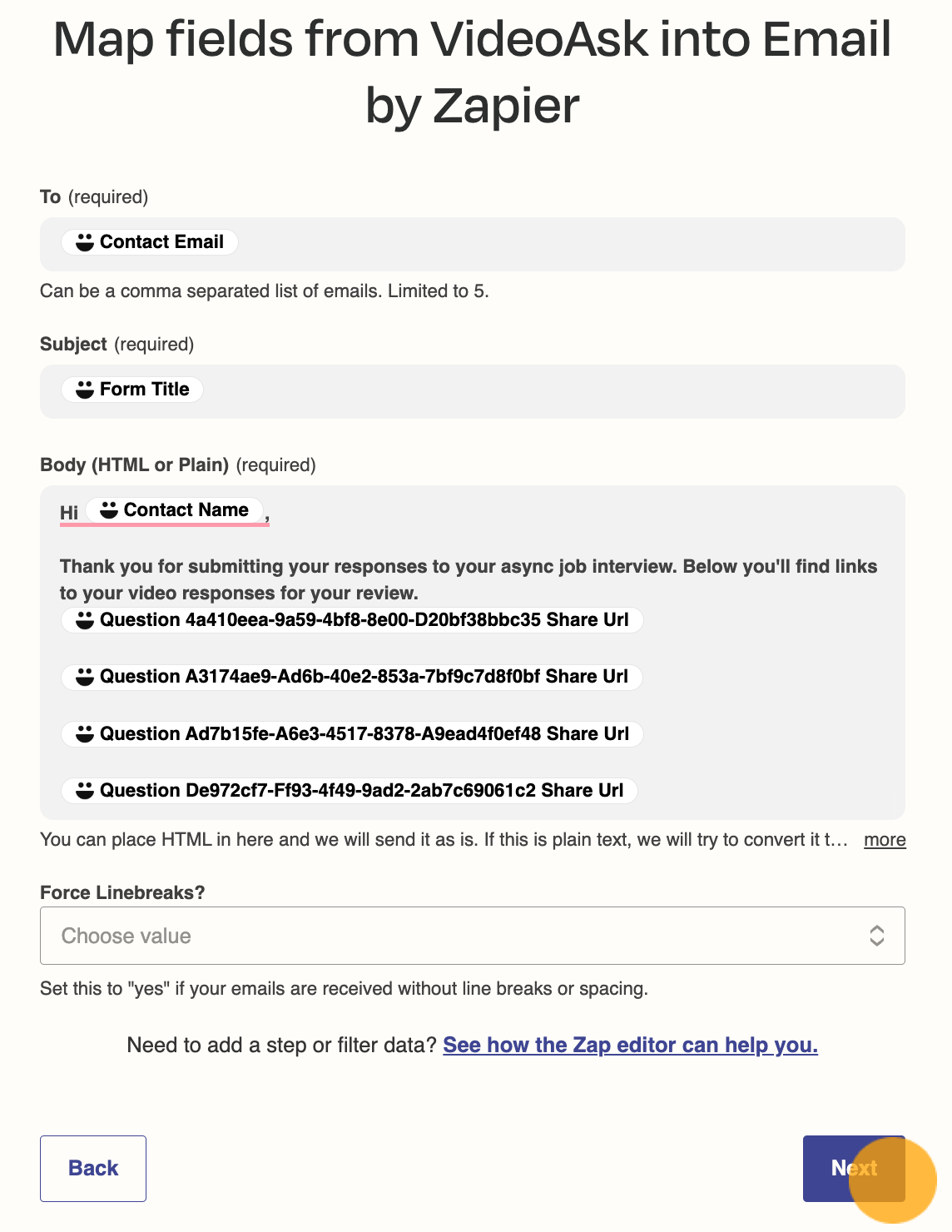952x1232 pixels.
Task: Click the icon of Question Ad7b15fe Share Url
Action: [x=85, y=734]
